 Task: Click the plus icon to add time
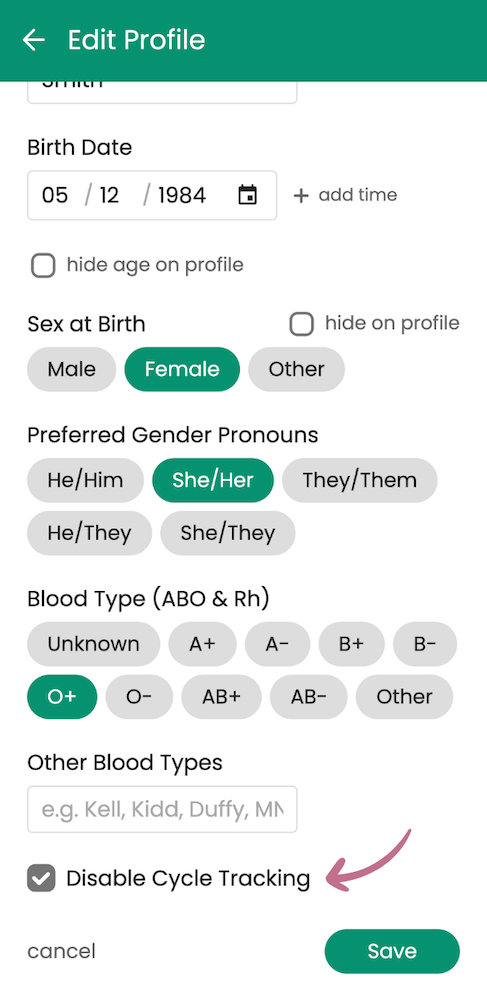(x=300, y=195)
